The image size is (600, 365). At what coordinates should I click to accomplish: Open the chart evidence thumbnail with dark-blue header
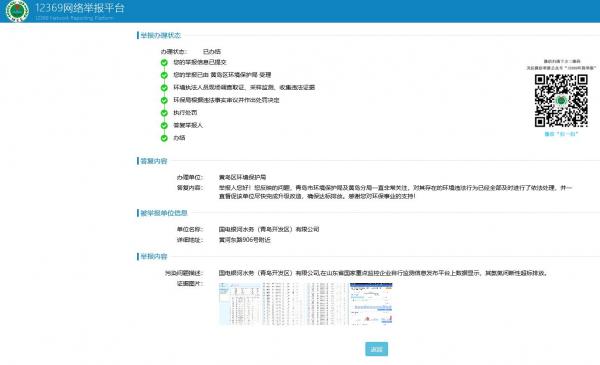[371, 304]
